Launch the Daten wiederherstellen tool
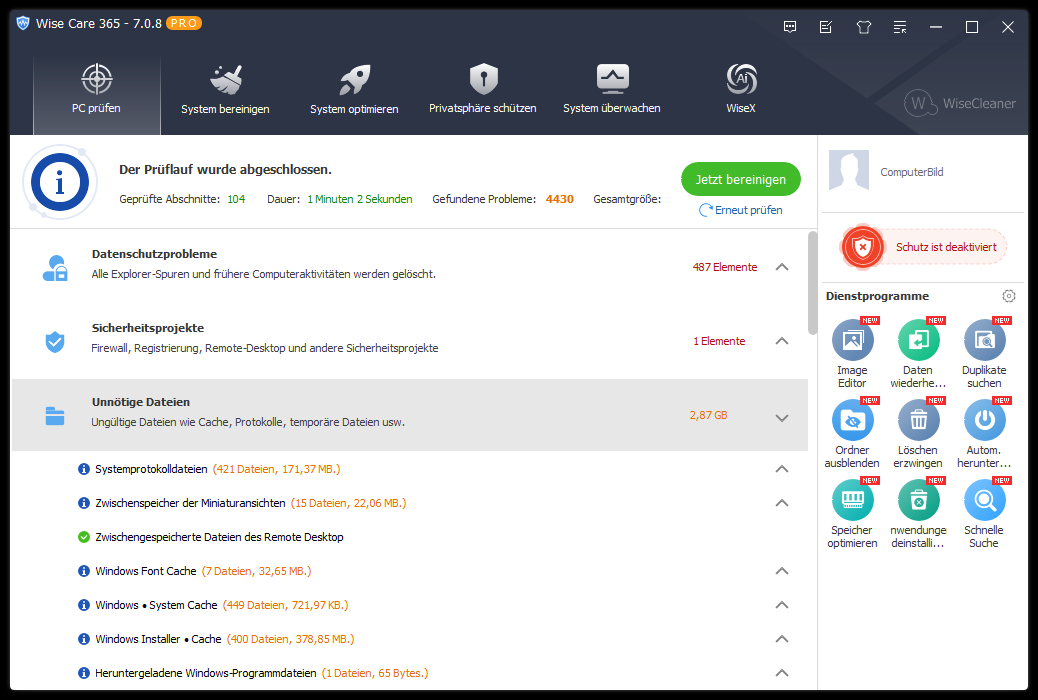Image resolution: width=1038 pixels, height=700 pixels. (x=918, y=354)
